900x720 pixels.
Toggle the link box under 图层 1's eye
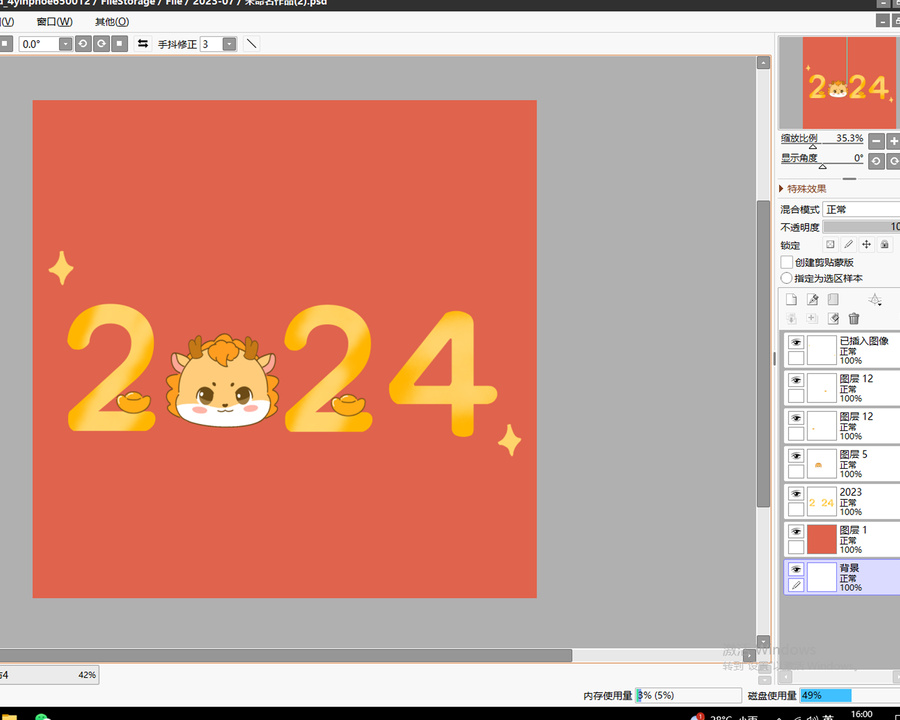tap(796, 547)
